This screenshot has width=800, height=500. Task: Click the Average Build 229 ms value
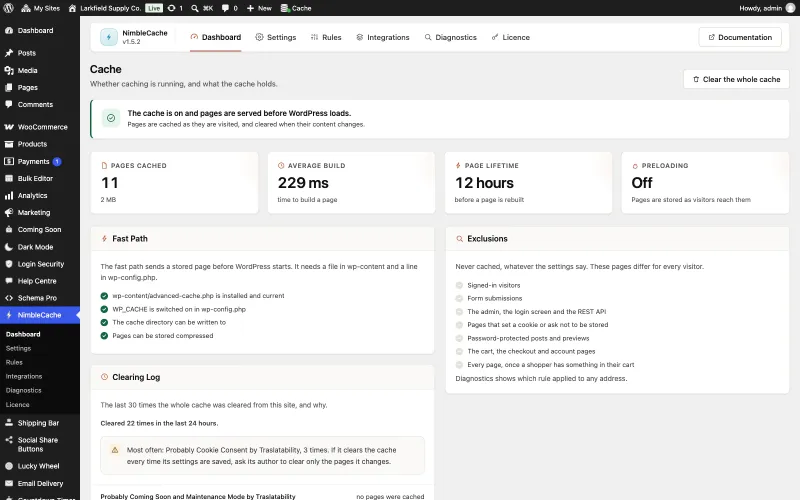click(x=303, y=183)
